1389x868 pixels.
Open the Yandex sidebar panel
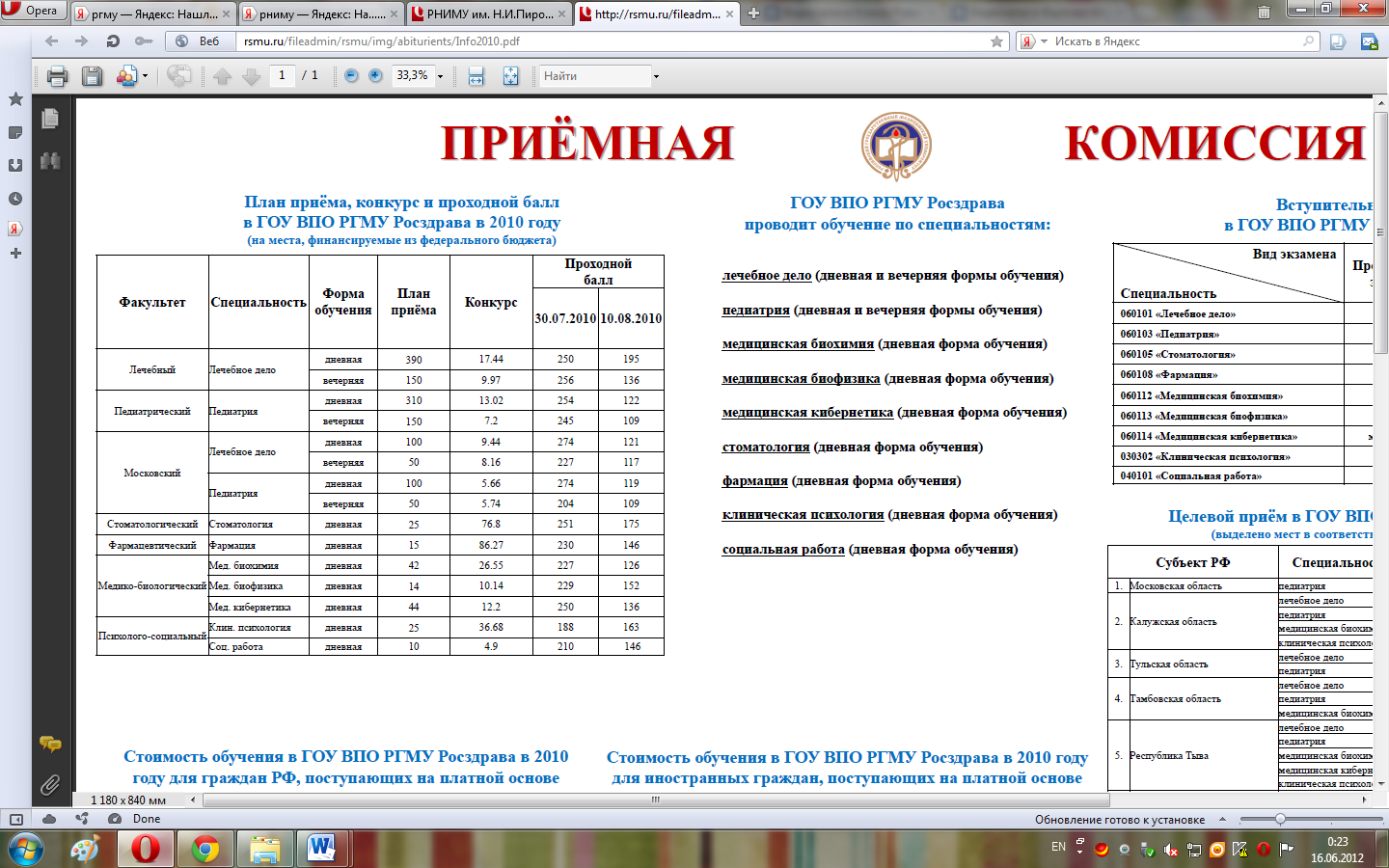click(x=15, y=229)
